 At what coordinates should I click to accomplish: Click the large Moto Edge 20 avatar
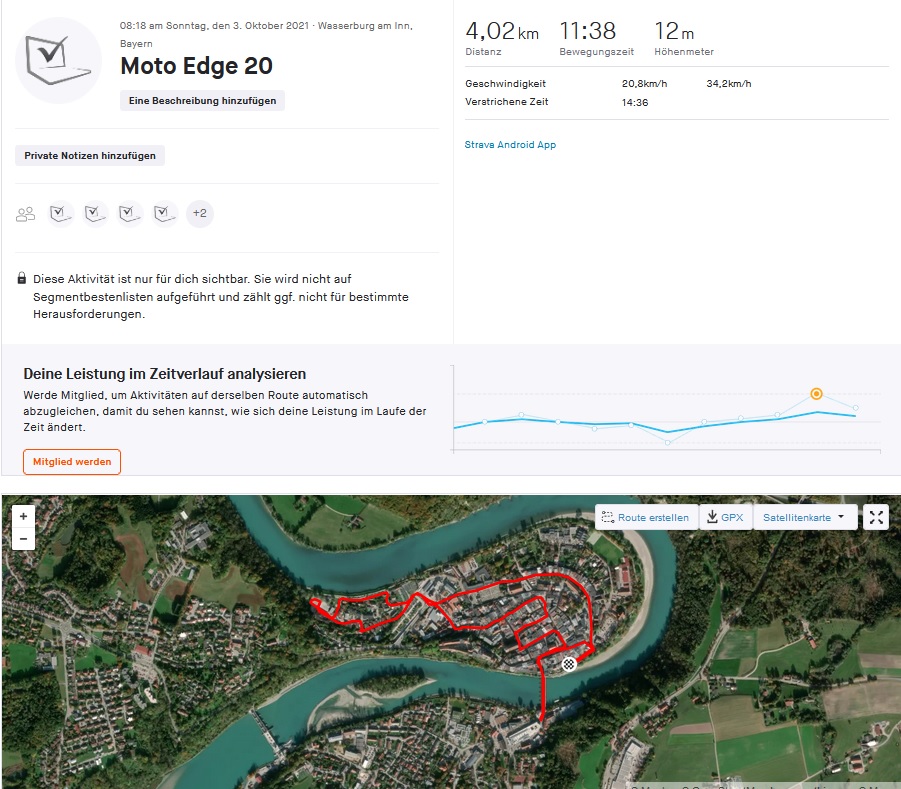point(59,60)
